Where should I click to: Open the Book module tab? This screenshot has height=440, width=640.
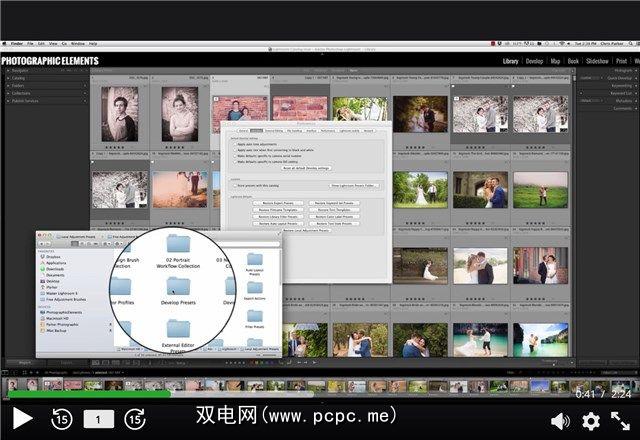573,61
